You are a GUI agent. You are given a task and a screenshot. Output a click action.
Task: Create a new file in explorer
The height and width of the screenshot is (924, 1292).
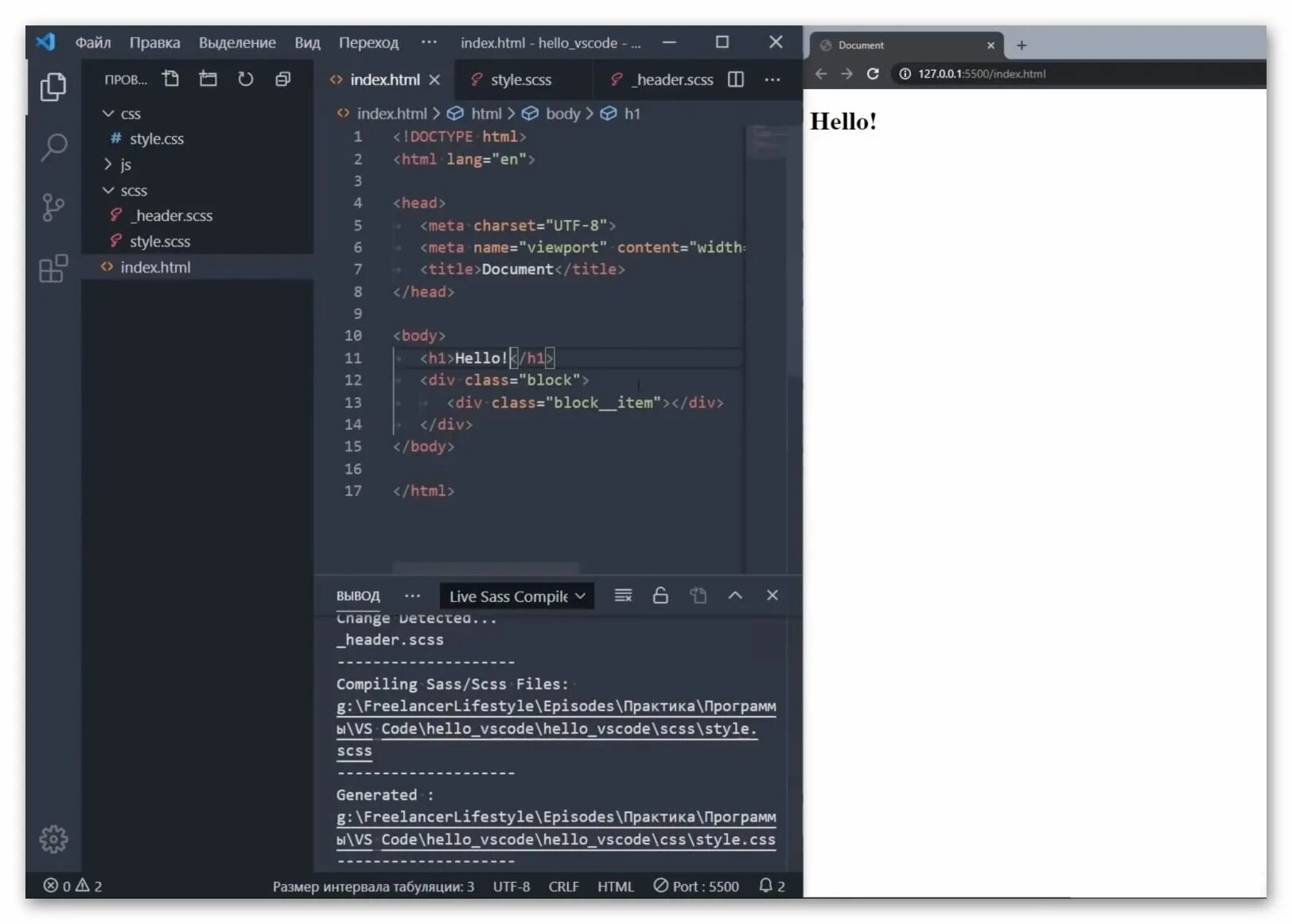coord(170,79)
